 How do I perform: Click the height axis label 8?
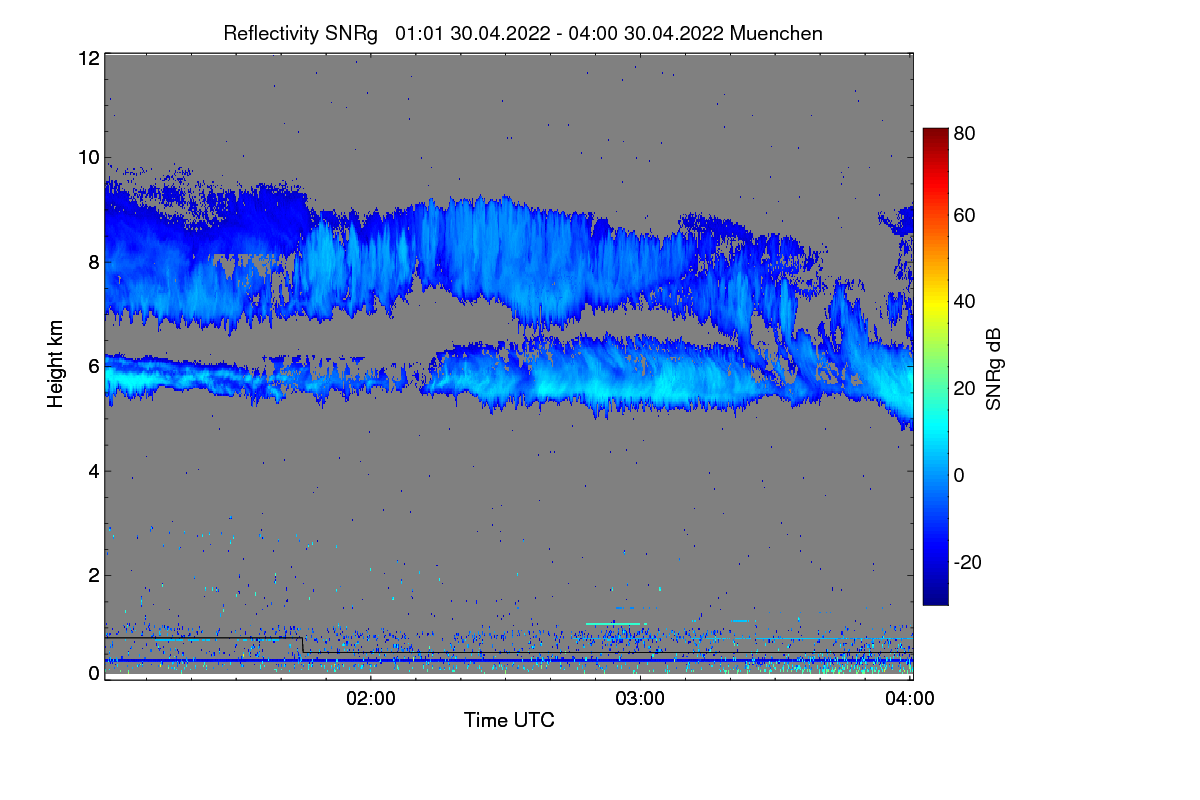coord(93,262)
